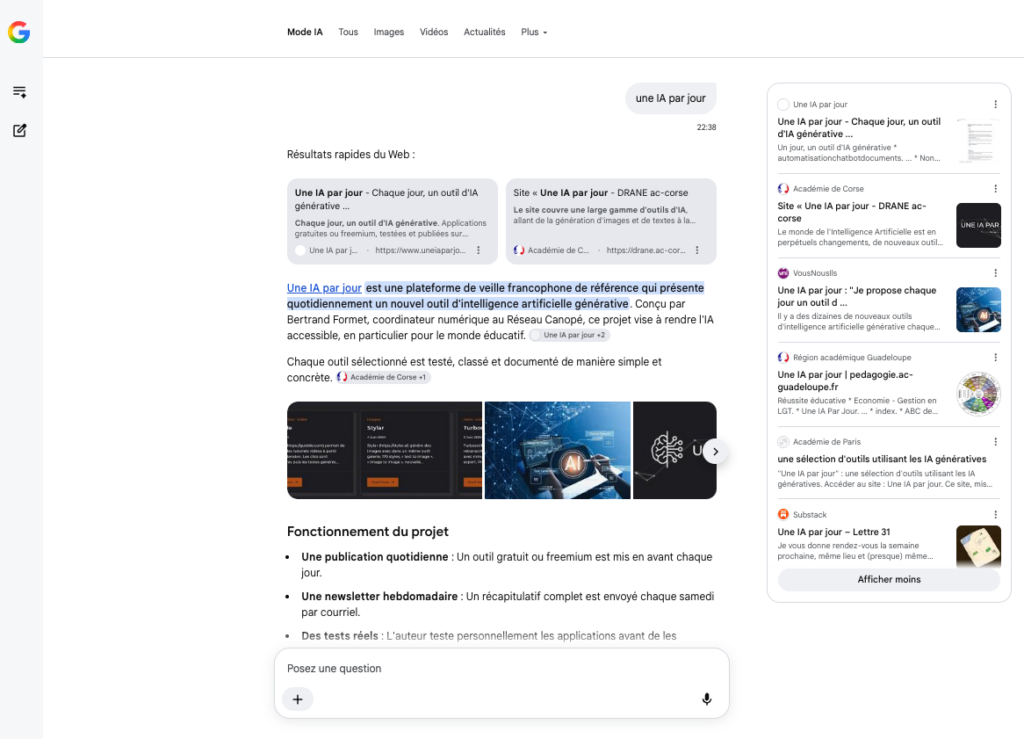Viewport: 1024px width, 739px height.
Task: Click the 22:38 timestamp
Action: [706, 127]
